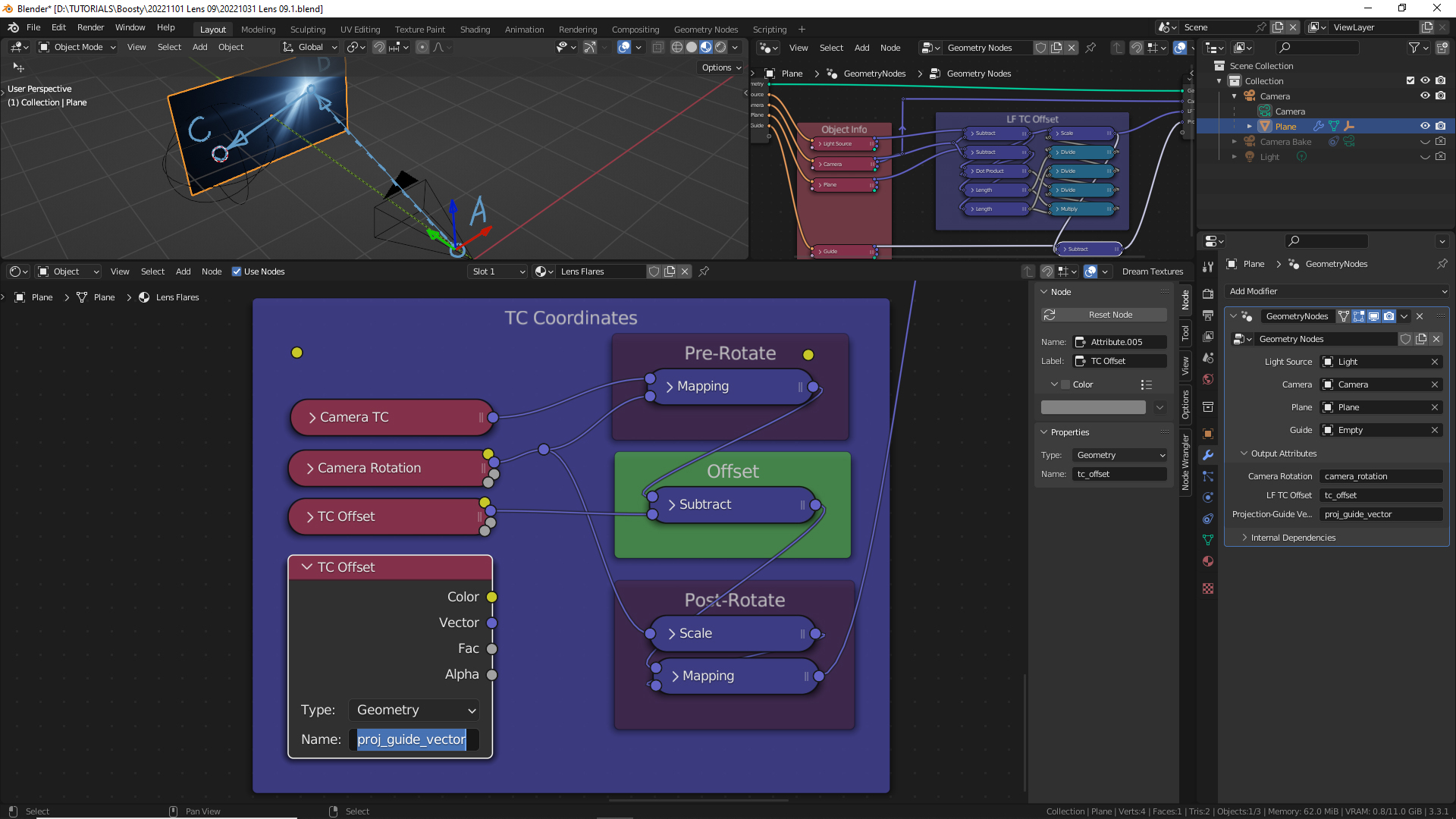Collapse the Output Attributes panel
Image resolution: width=1456 pixels, height=819 pixels.
(1244, 453)
